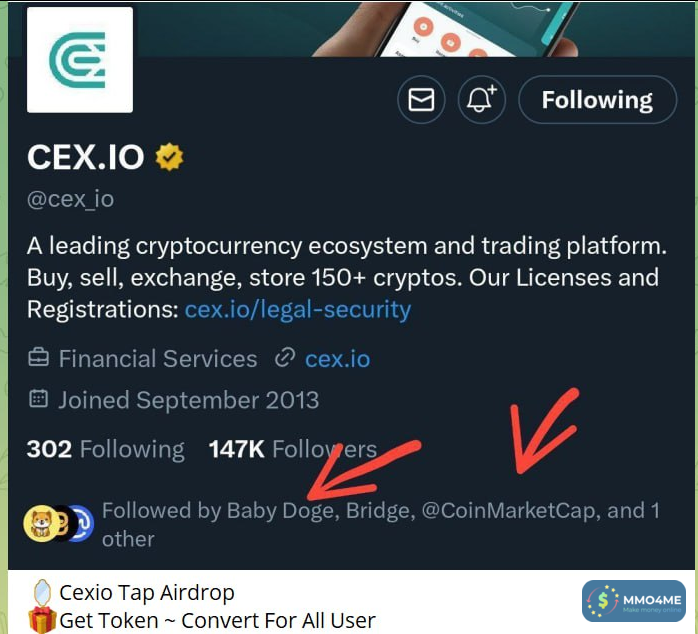Open the cex.io/legal-security link

pyautogui.click(x=297, y=309)
